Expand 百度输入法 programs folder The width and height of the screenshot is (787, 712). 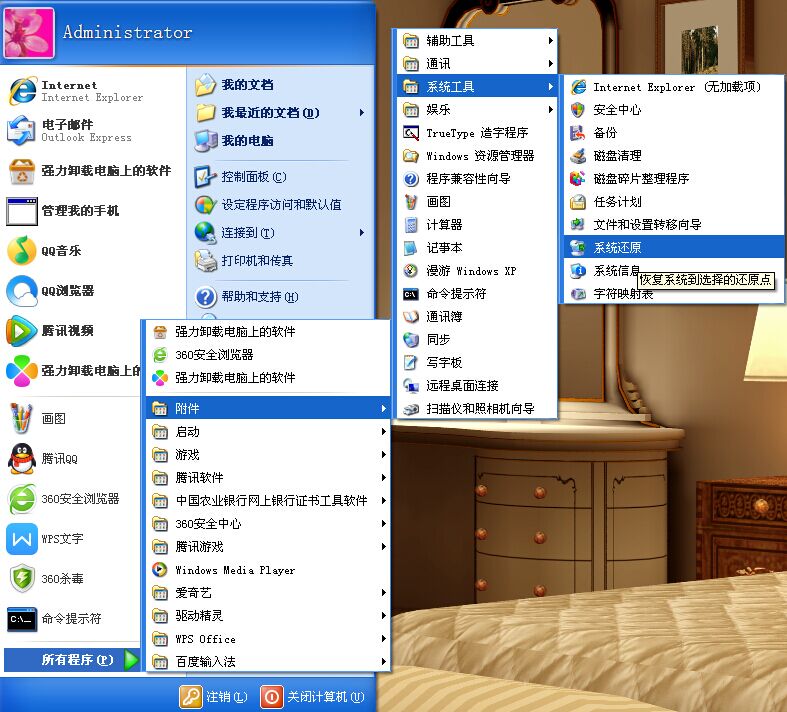point(269,662)
